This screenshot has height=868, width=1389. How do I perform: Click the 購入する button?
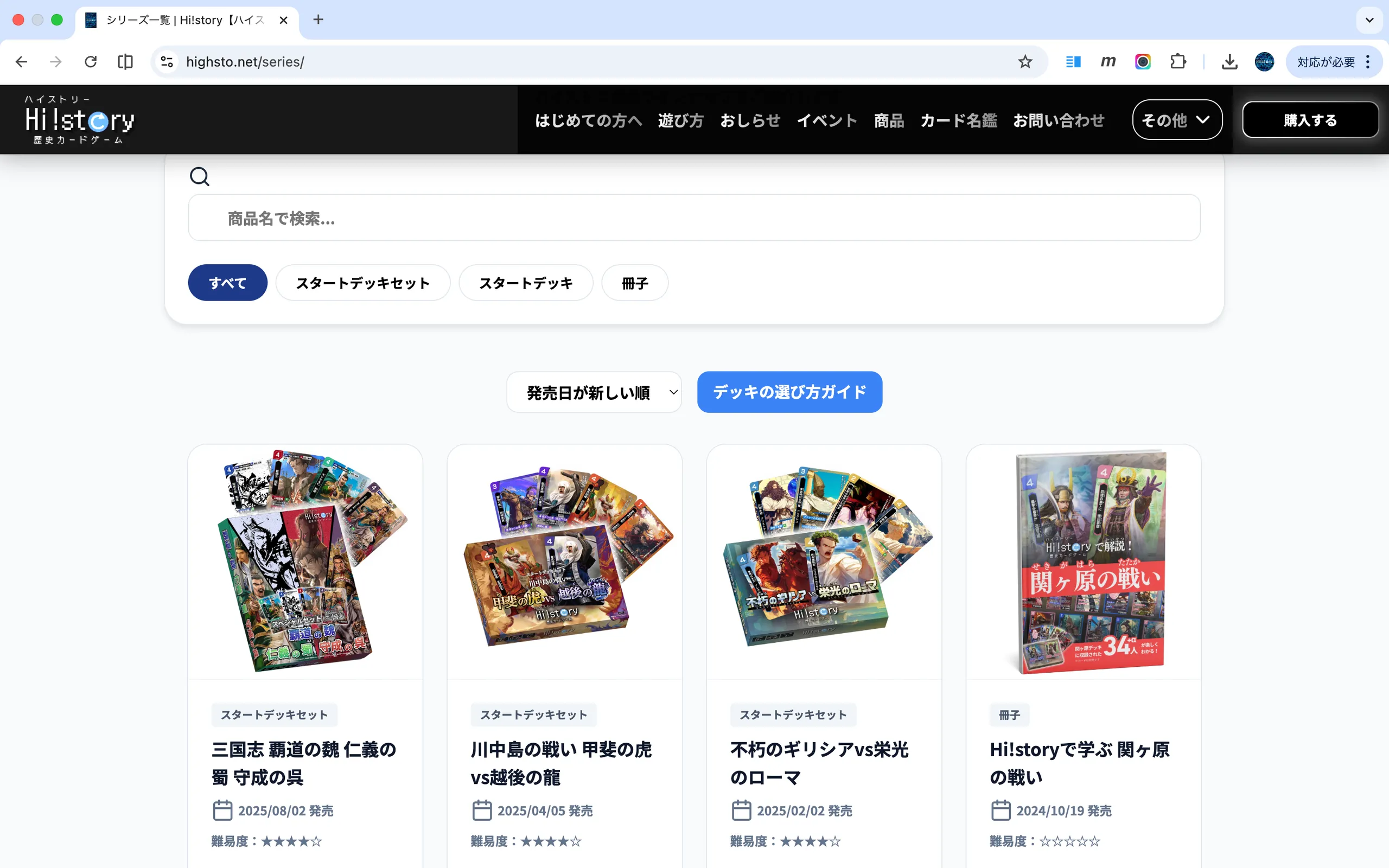pos(1310,120)
